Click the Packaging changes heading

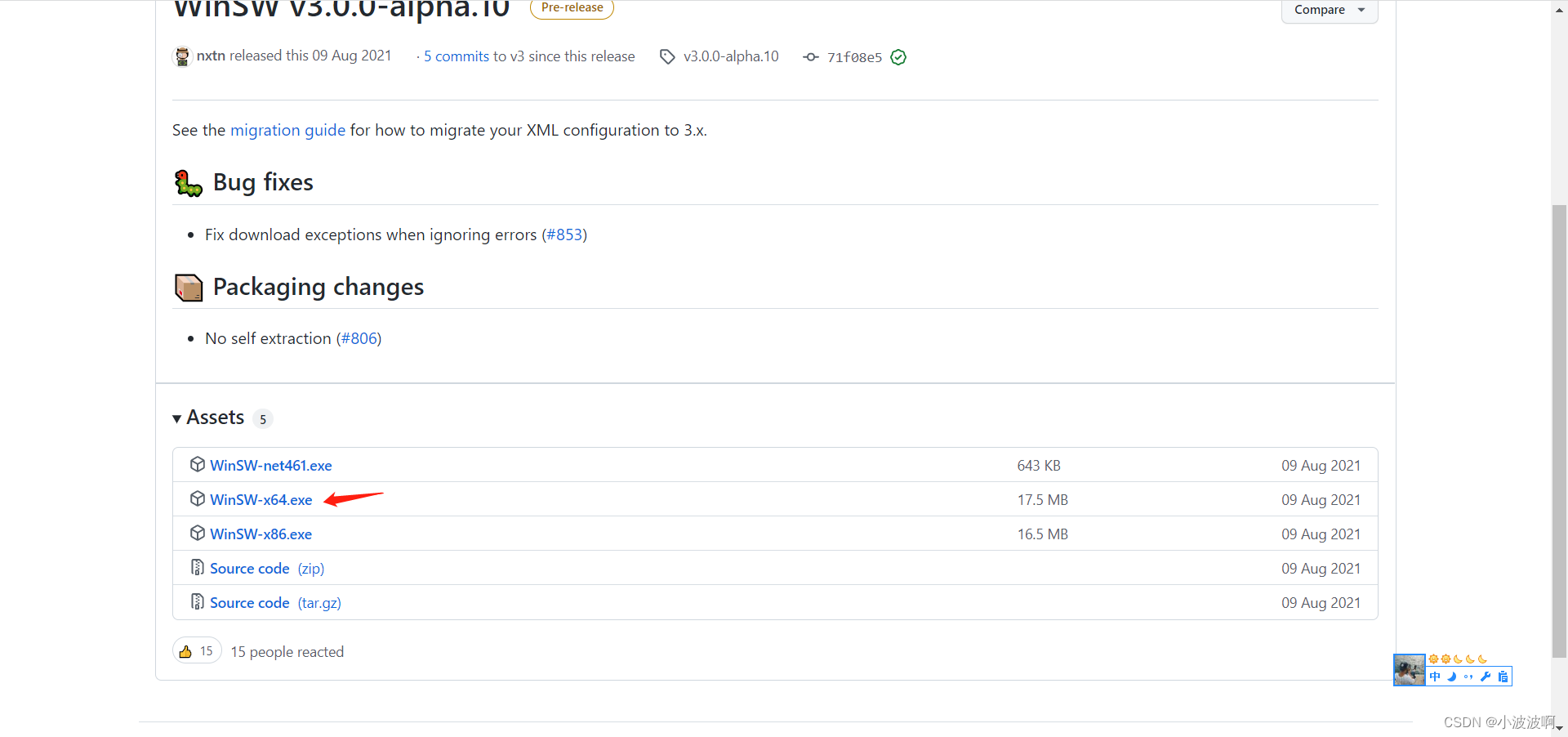318,286
